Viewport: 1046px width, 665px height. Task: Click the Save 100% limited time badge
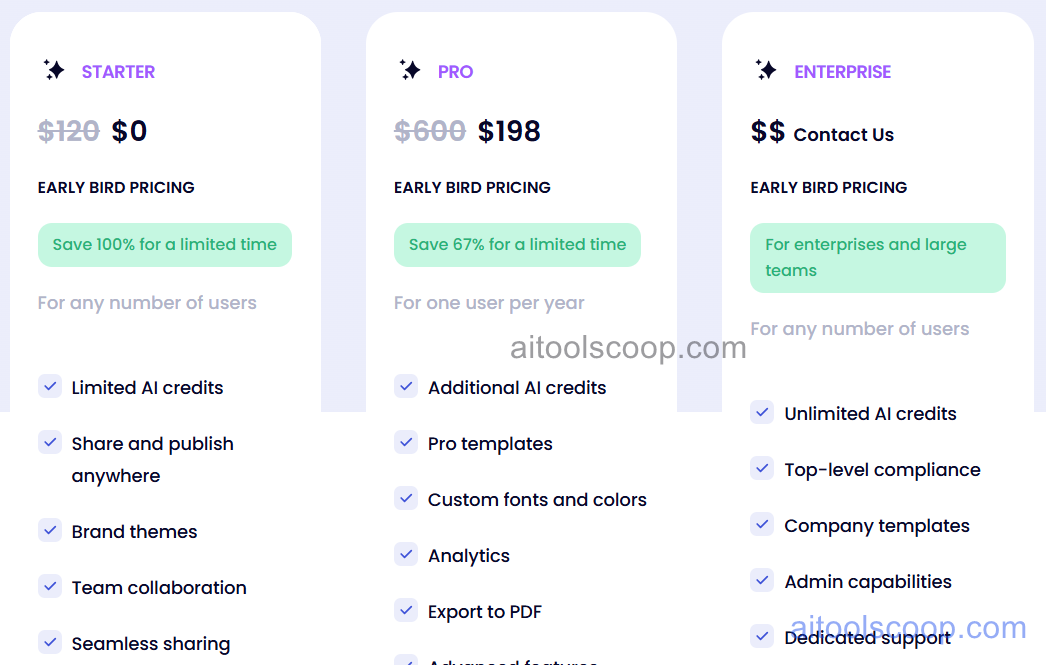click(164, 244)
